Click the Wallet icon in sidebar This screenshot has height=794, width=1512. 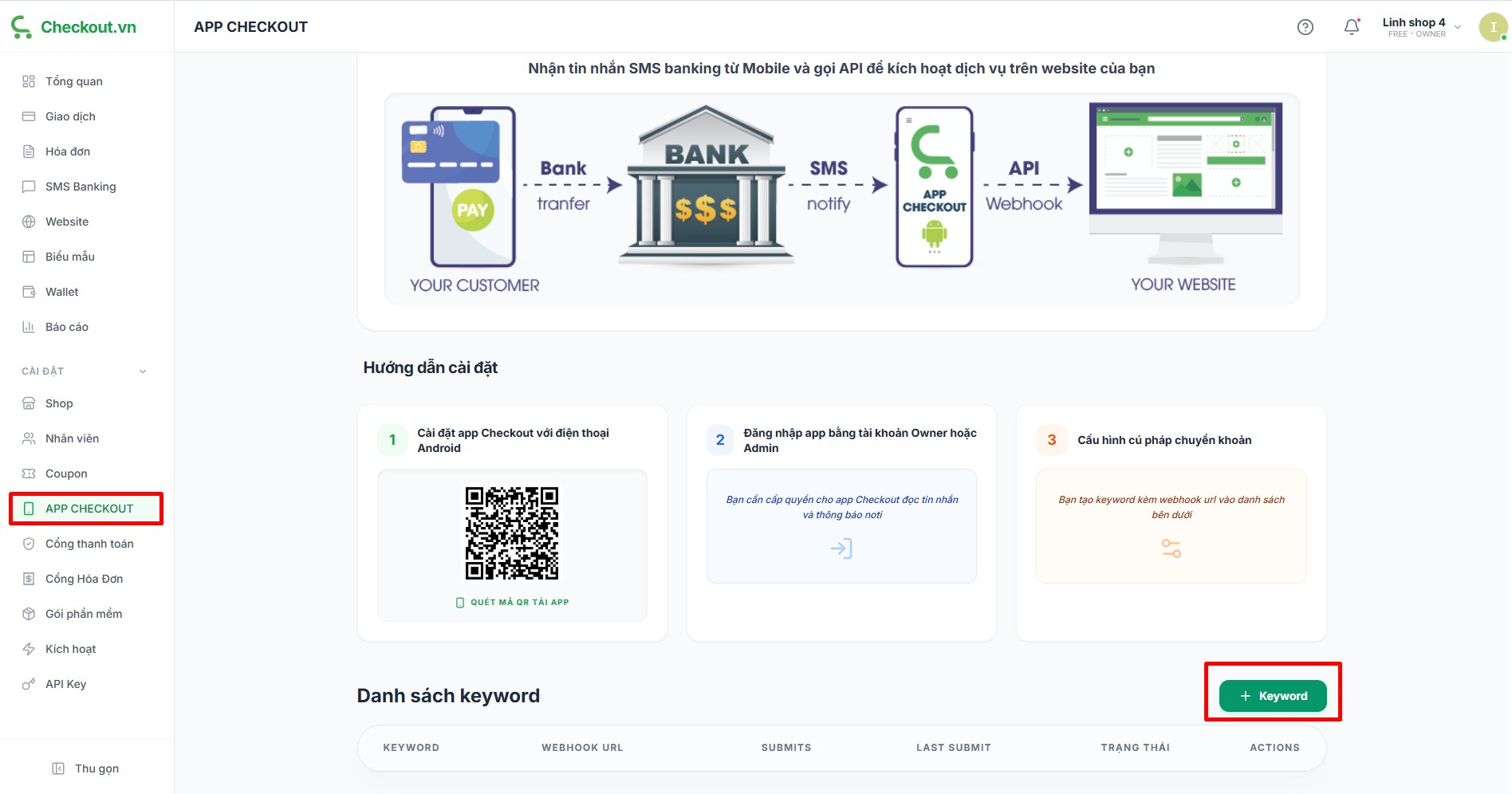pos(29,292)
